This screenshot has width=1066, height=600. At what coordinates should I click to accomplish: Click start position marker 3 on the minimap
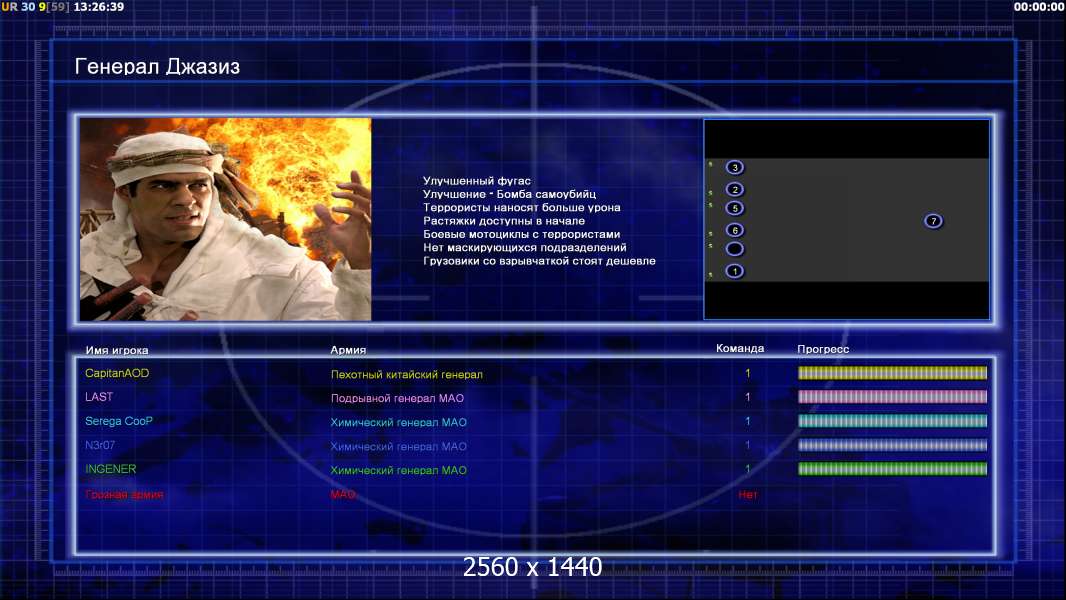[x=734, y=167]
